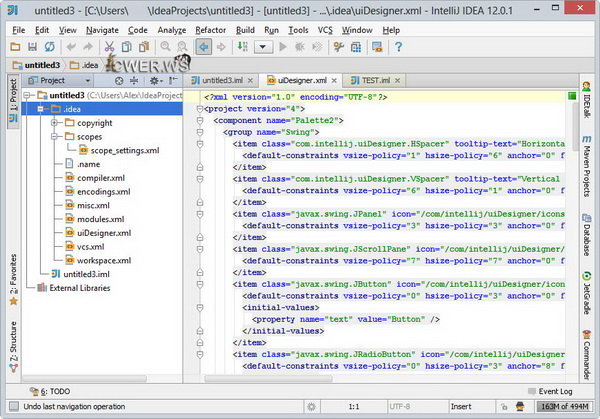Toggle the Database tool window
This screenshot has height=419, width=600.
point(587,235)
